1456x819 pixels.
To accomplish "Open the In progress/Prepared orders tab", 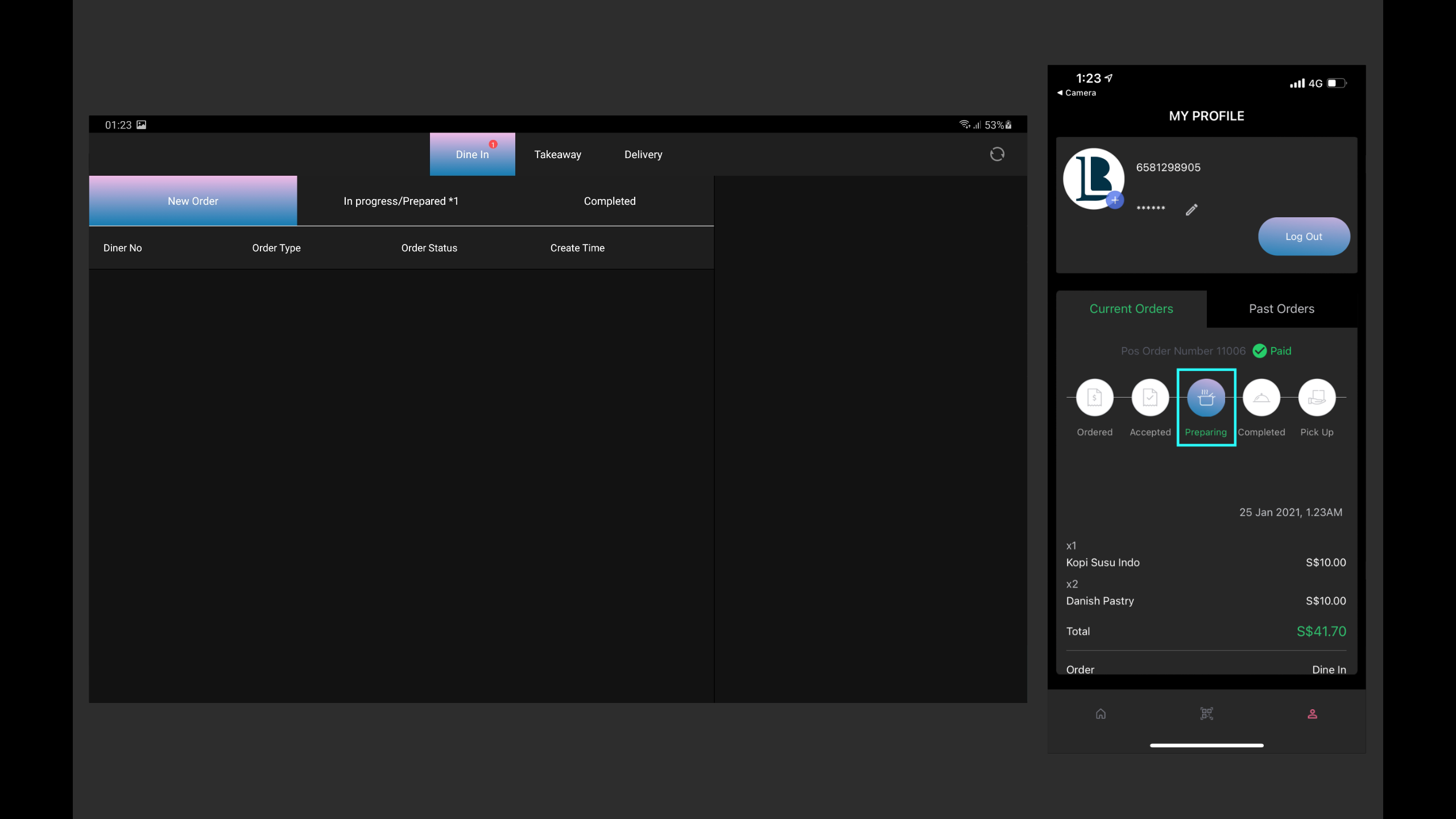I will tap(400, 201).
